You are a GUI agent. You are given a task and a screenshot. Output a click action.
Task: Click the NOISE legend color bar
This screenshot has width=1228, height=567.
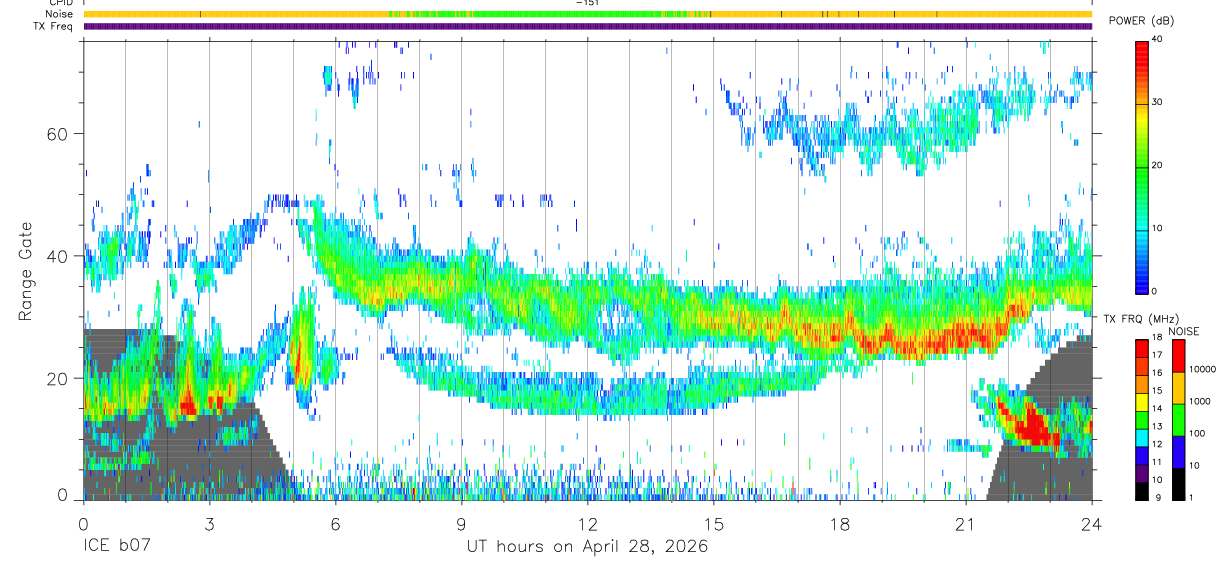click(x=1178, y=420)
